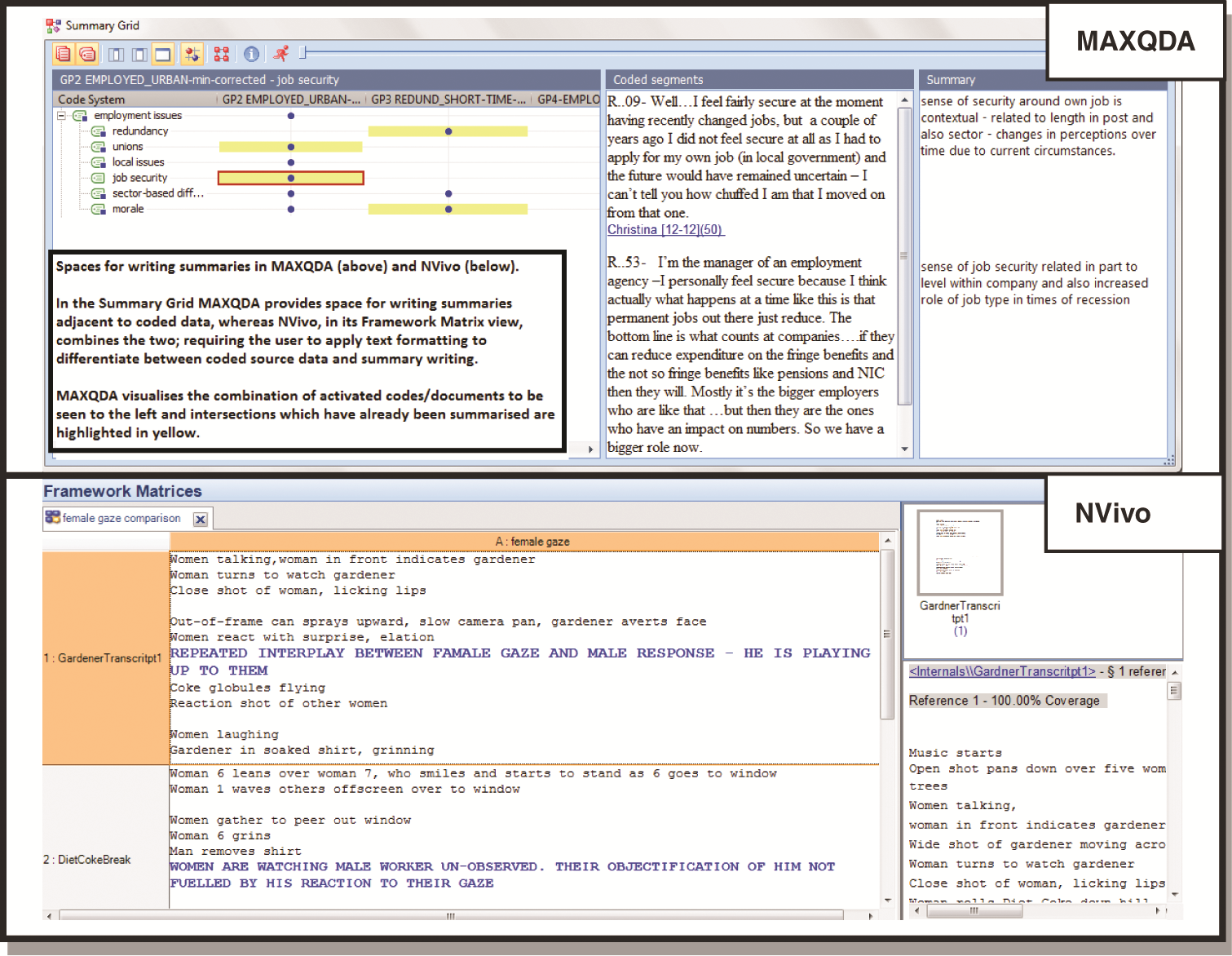Screen dimensions: 1232x956
Task: Click the grid's horizontal scroll right arrow
Action: [591, 449]
